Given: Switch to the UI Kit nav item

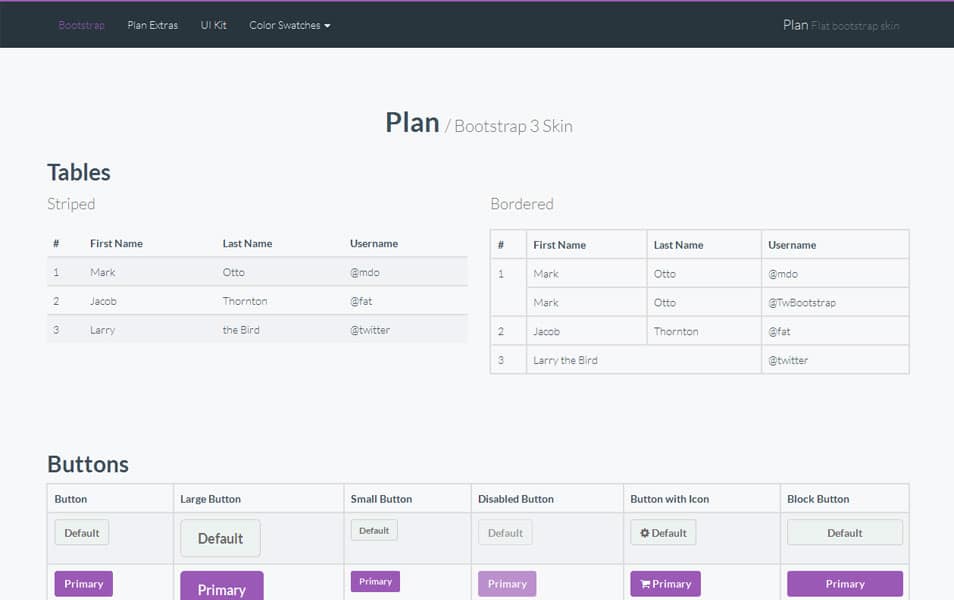Looking at the screenshot, I should click(x=213, y=25).
